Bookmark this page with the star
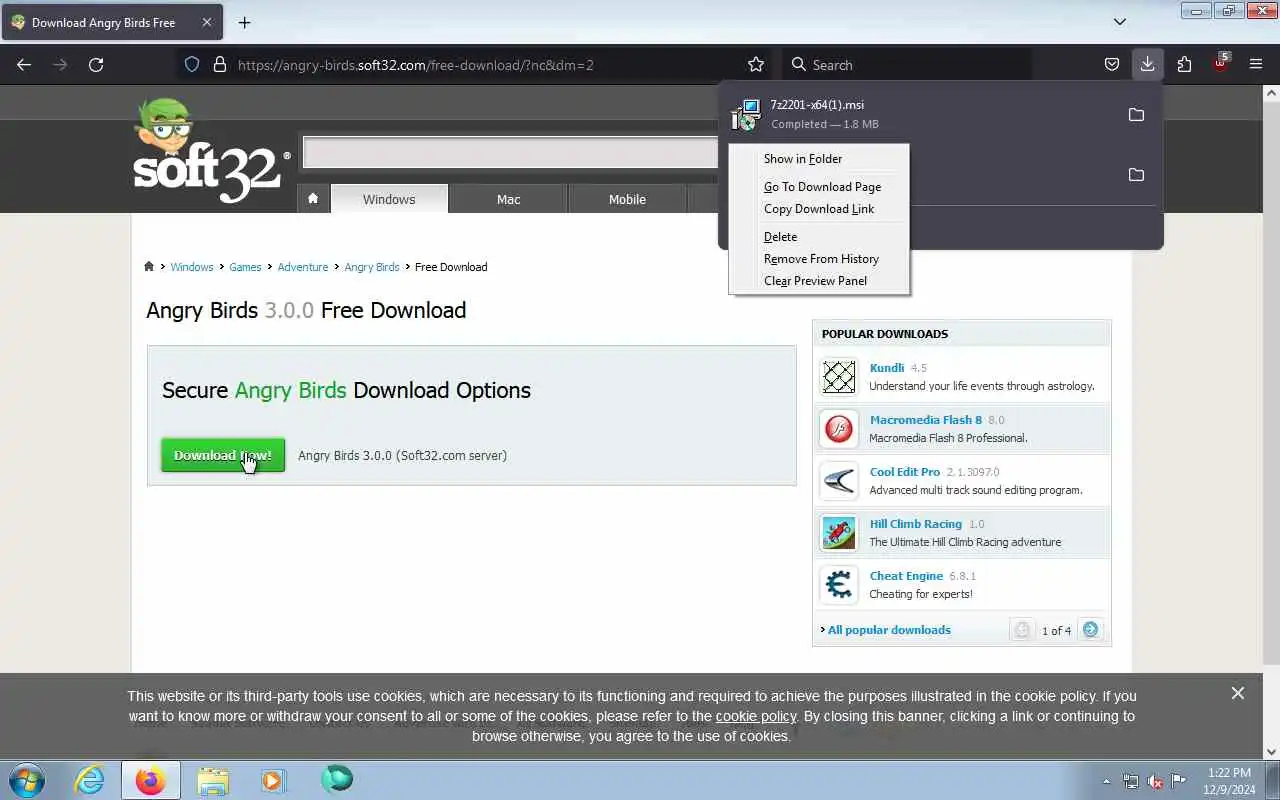Image resolution: width=1280 pixels, height=800 pixels. 756,65
